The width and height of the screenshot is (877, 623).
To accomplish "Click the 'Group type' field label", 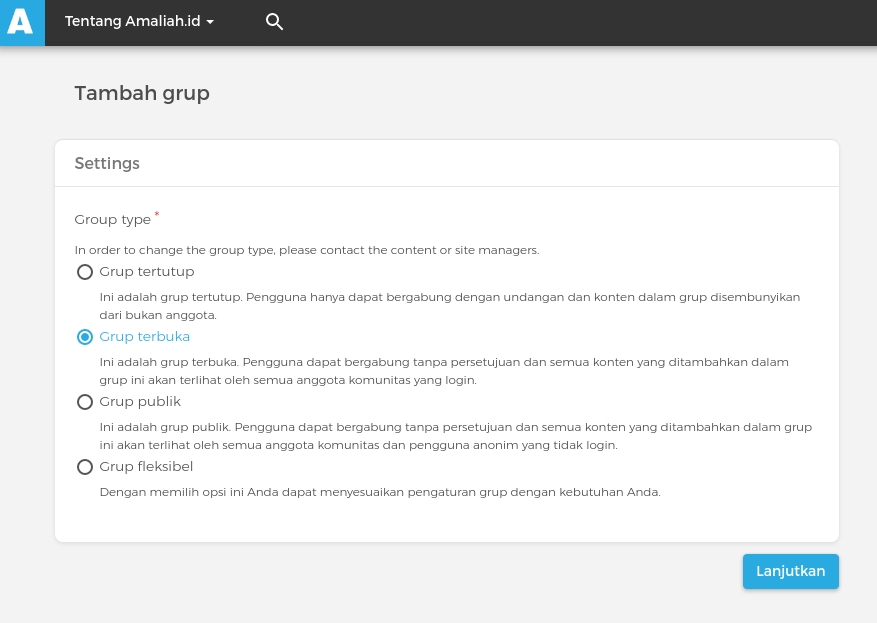I will [112, 220].
